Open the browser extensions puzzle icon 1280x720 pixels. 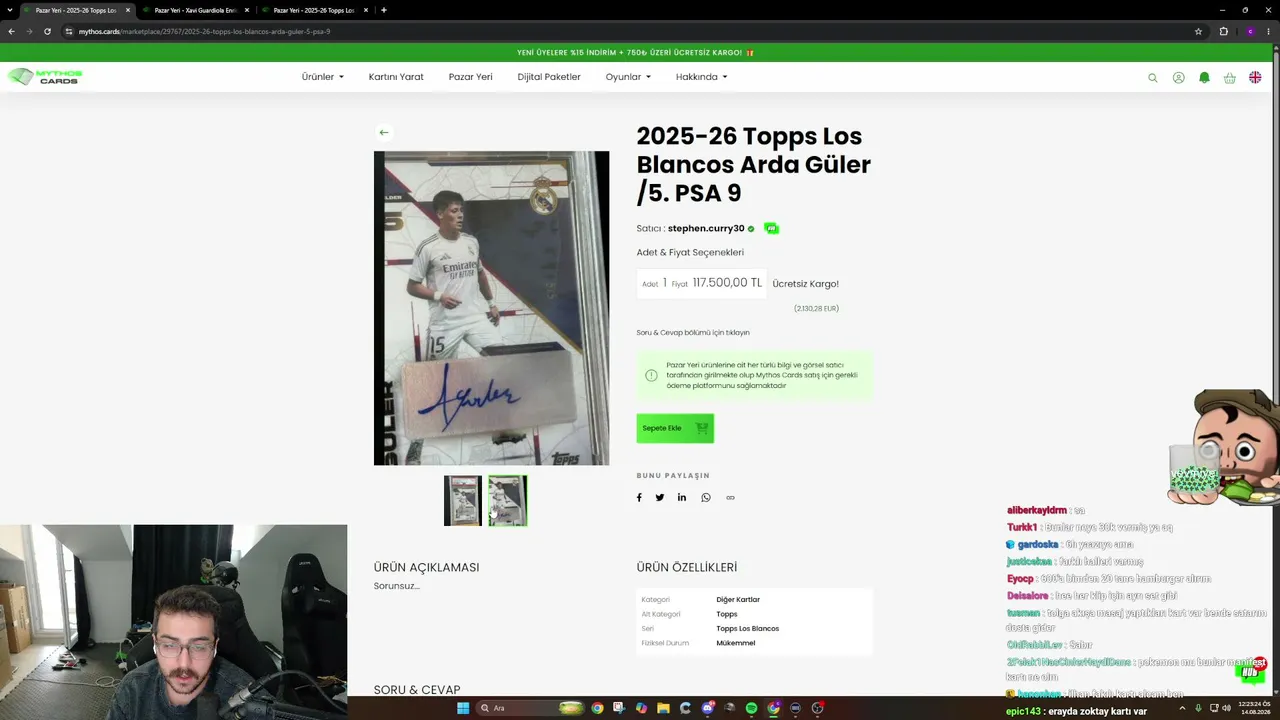pos(1223,31)
